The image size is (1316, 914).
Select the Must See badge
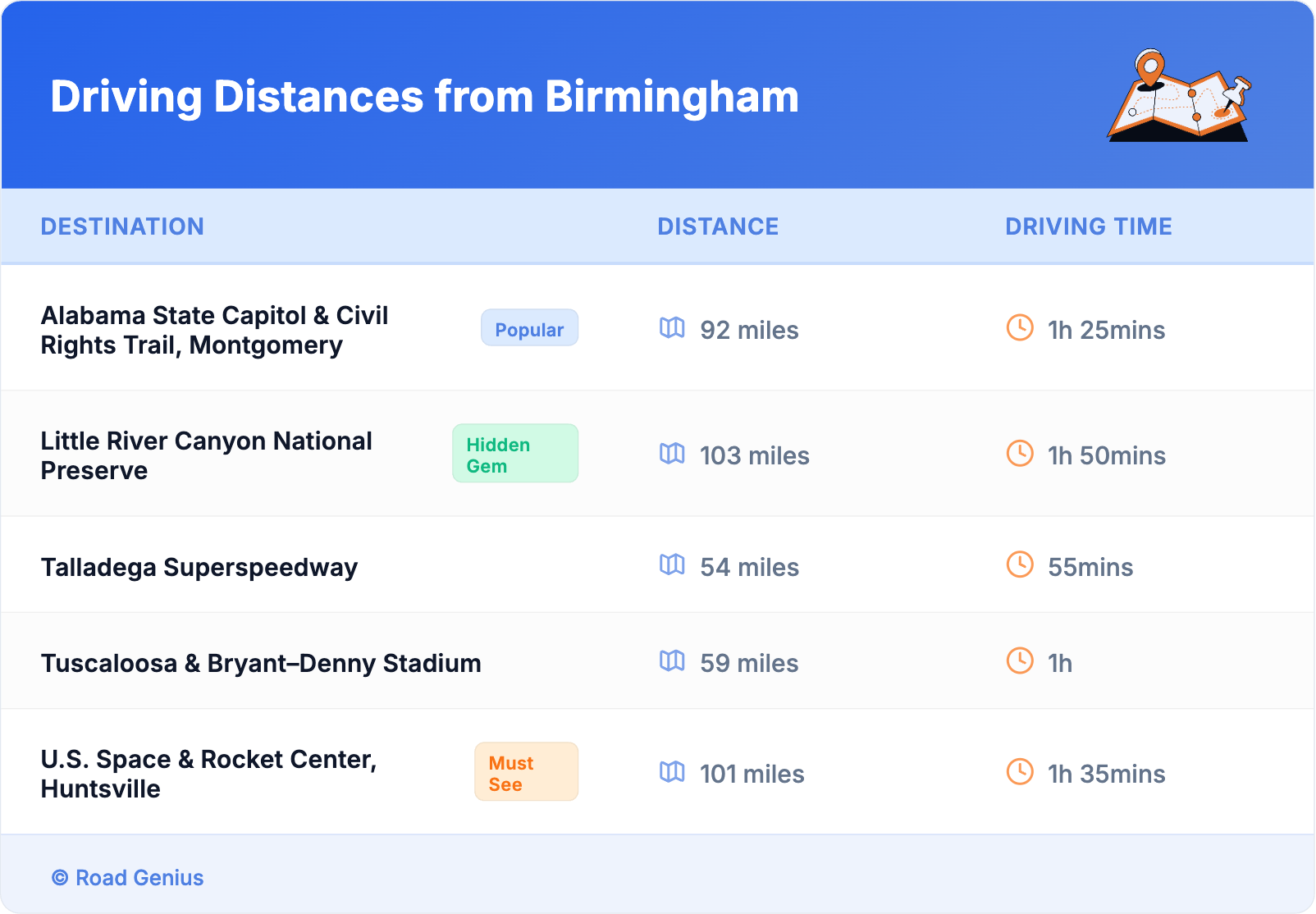526,772
